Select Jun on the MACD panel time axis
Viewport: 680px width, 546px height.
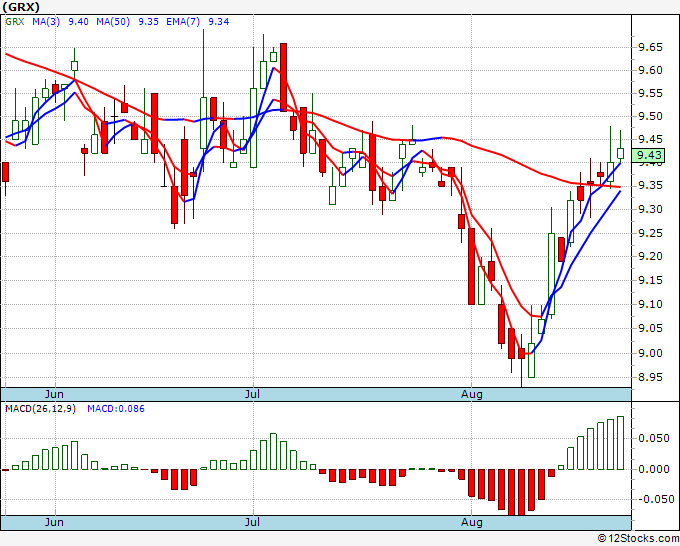click(x=54, y=522)
